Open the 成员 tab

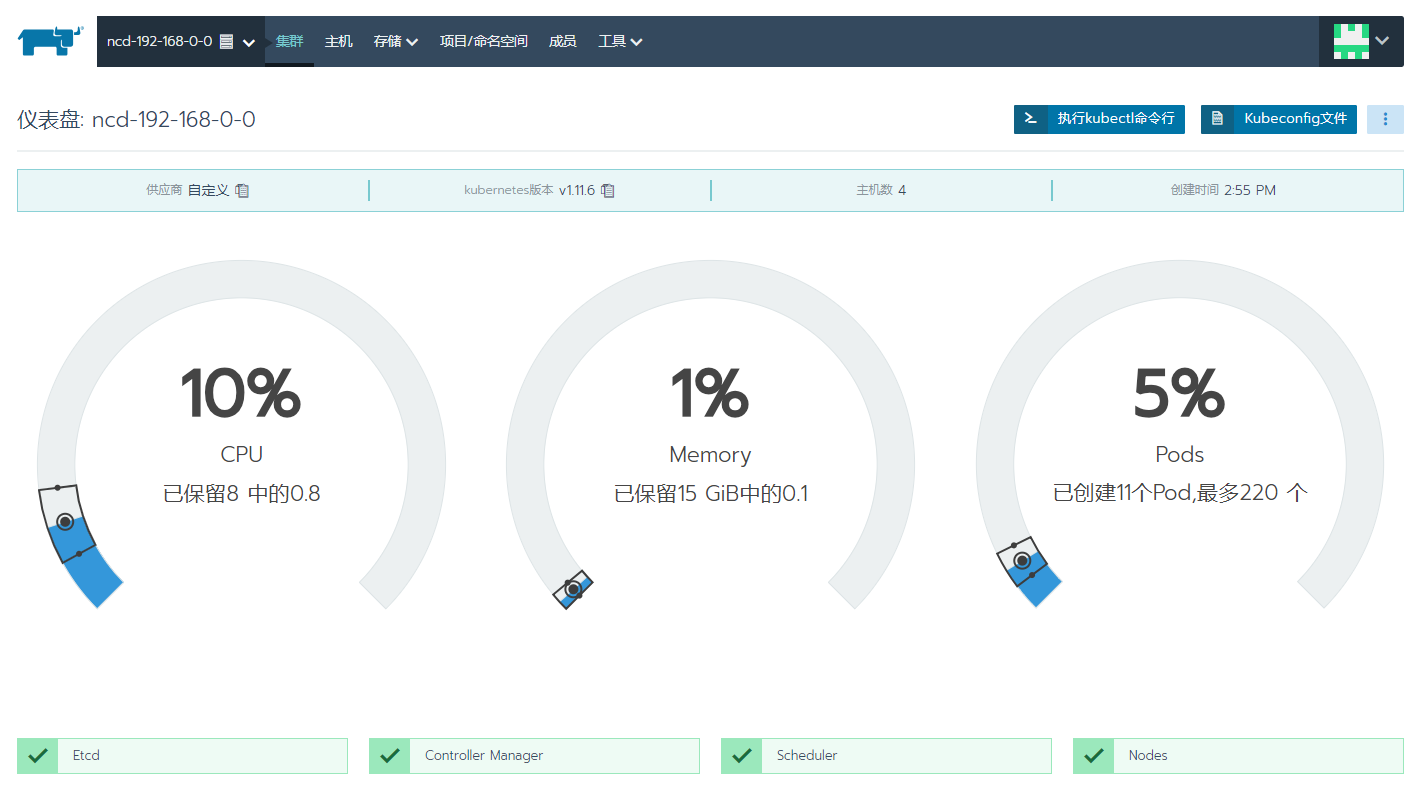(563, 41)
